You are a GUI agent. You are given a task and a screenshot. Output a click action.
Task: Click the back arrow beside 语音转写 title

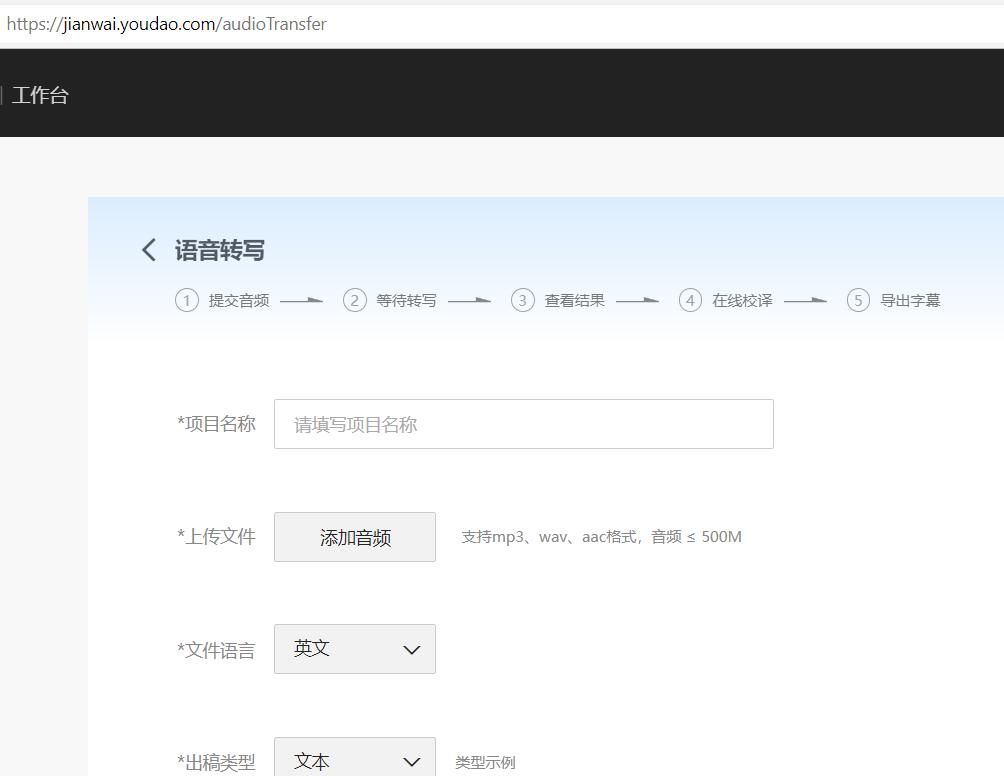click(148, 249)
